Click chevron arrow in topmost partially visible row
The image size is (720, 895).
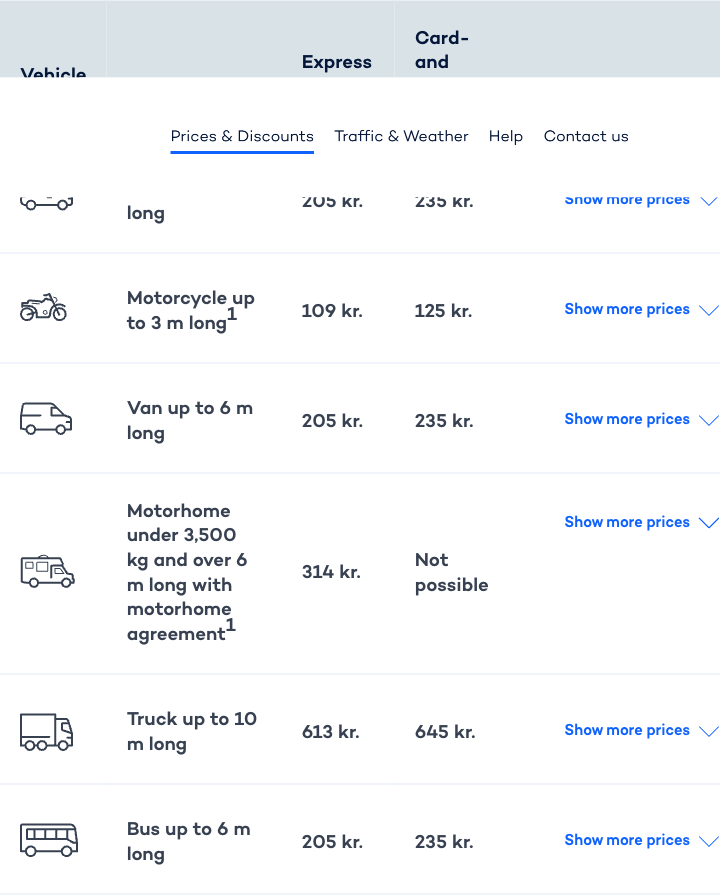pos(709,201)
